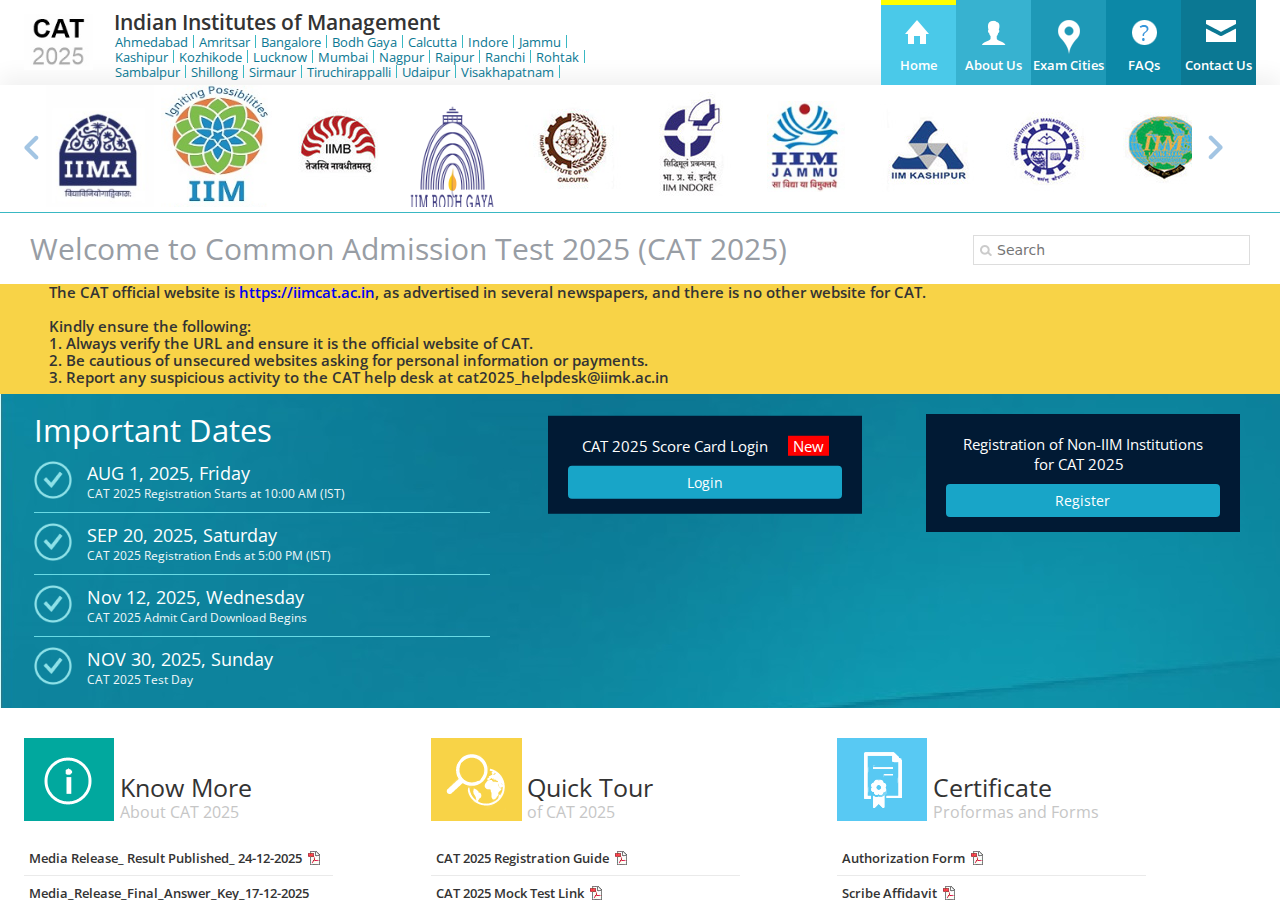Click checkmark icon beside AUG 1, 2025

click(x=53, y=480)
